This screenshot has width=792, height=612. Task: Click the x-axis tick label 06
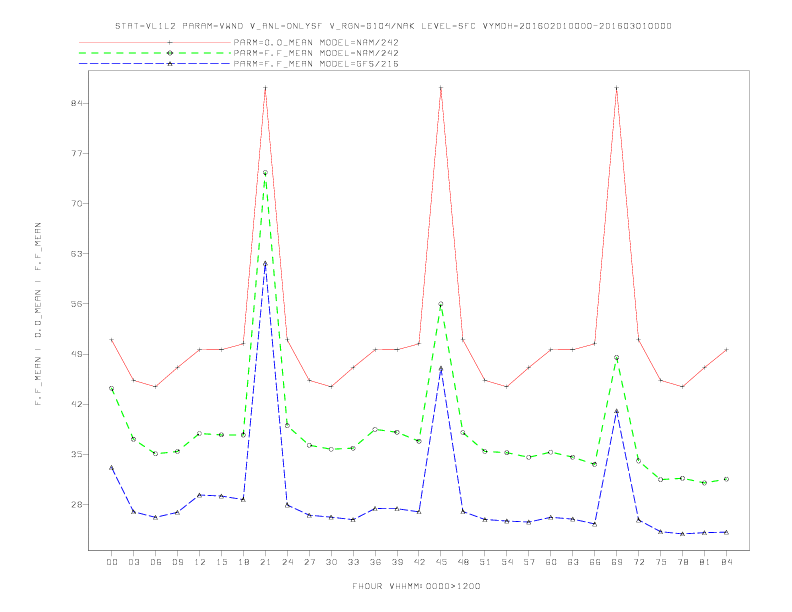coord(156,562)
